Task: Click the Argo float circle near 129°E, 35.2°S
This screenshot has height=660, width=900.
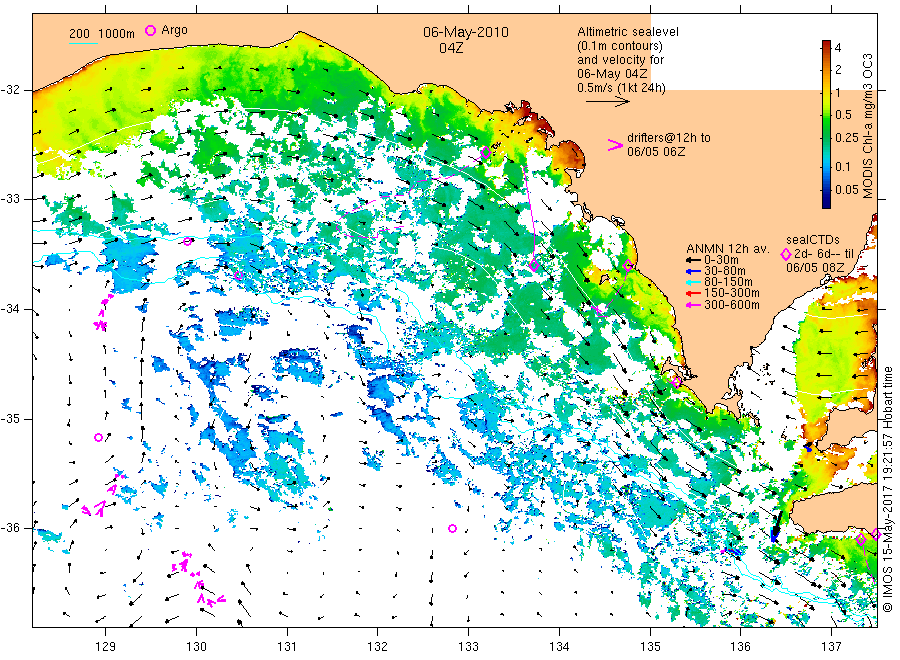Action: [98, 437]
